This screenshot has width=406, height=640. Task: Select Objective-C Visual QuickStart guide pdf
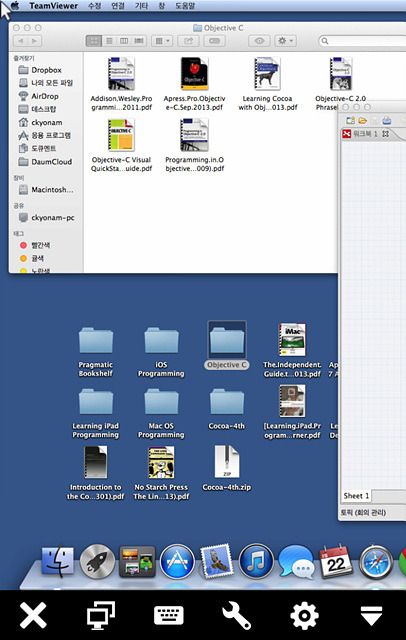pos(121,146)
